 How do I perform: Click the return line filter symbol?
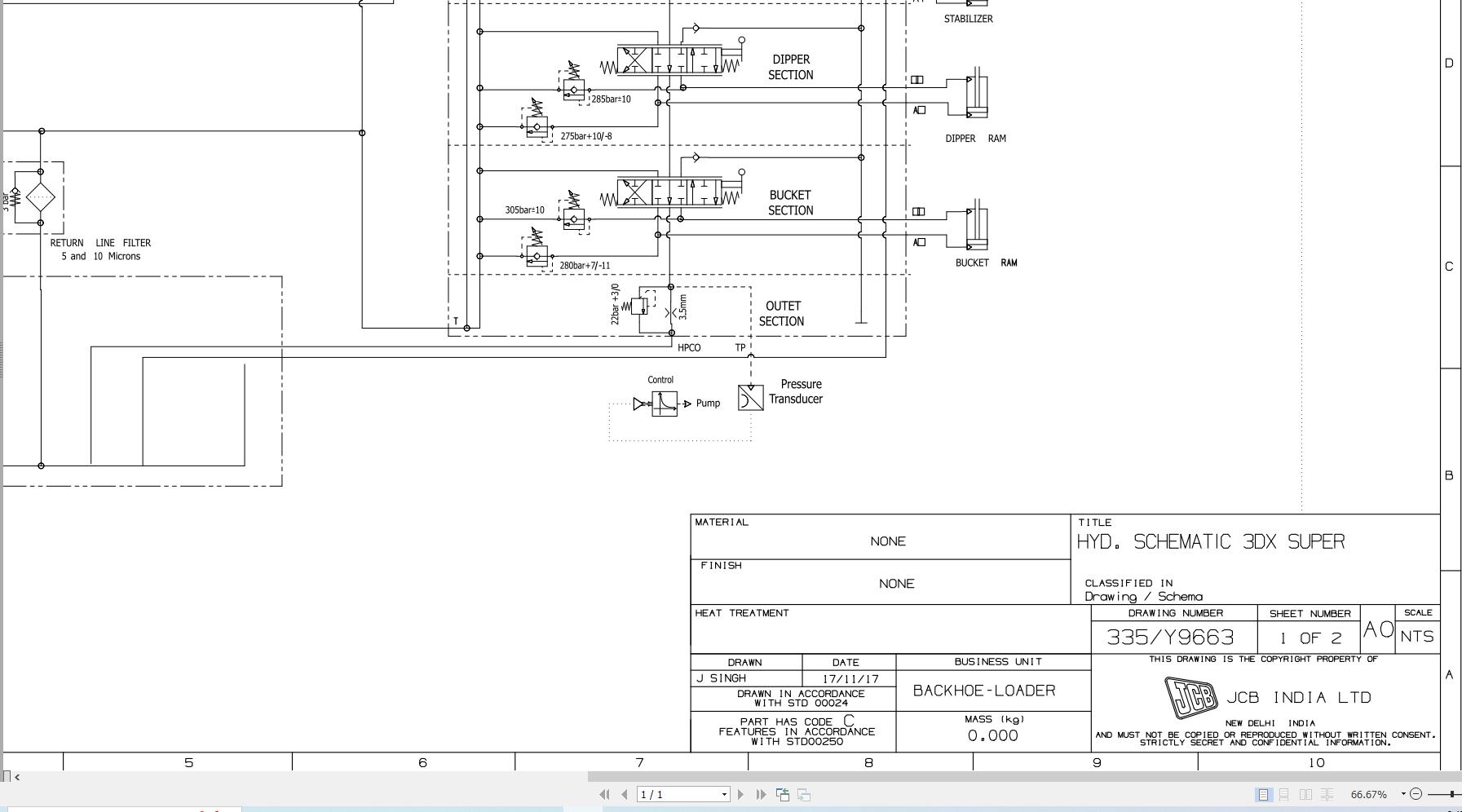tap(40, 196)
